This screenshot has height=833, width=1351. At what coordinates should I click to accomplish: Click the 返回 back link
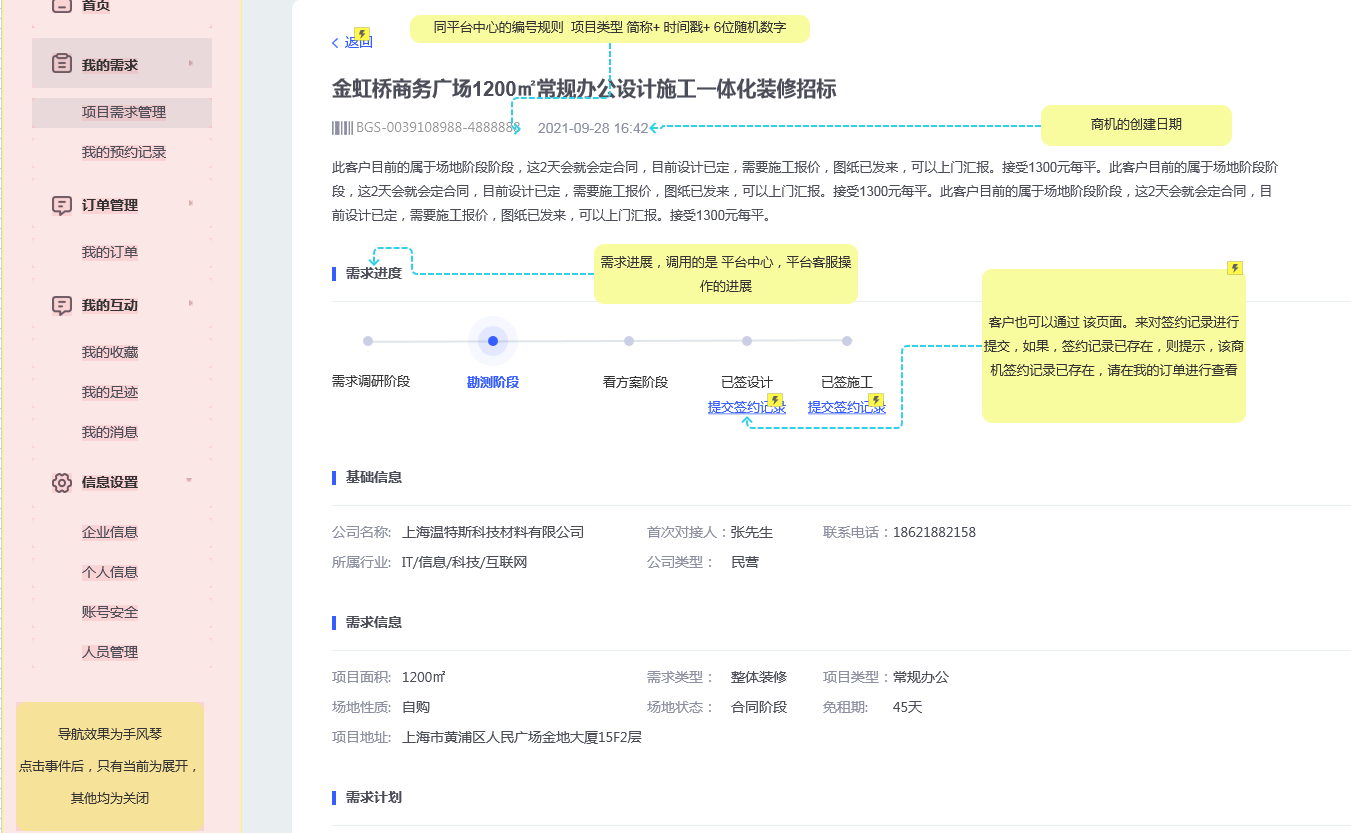(358, 42)
